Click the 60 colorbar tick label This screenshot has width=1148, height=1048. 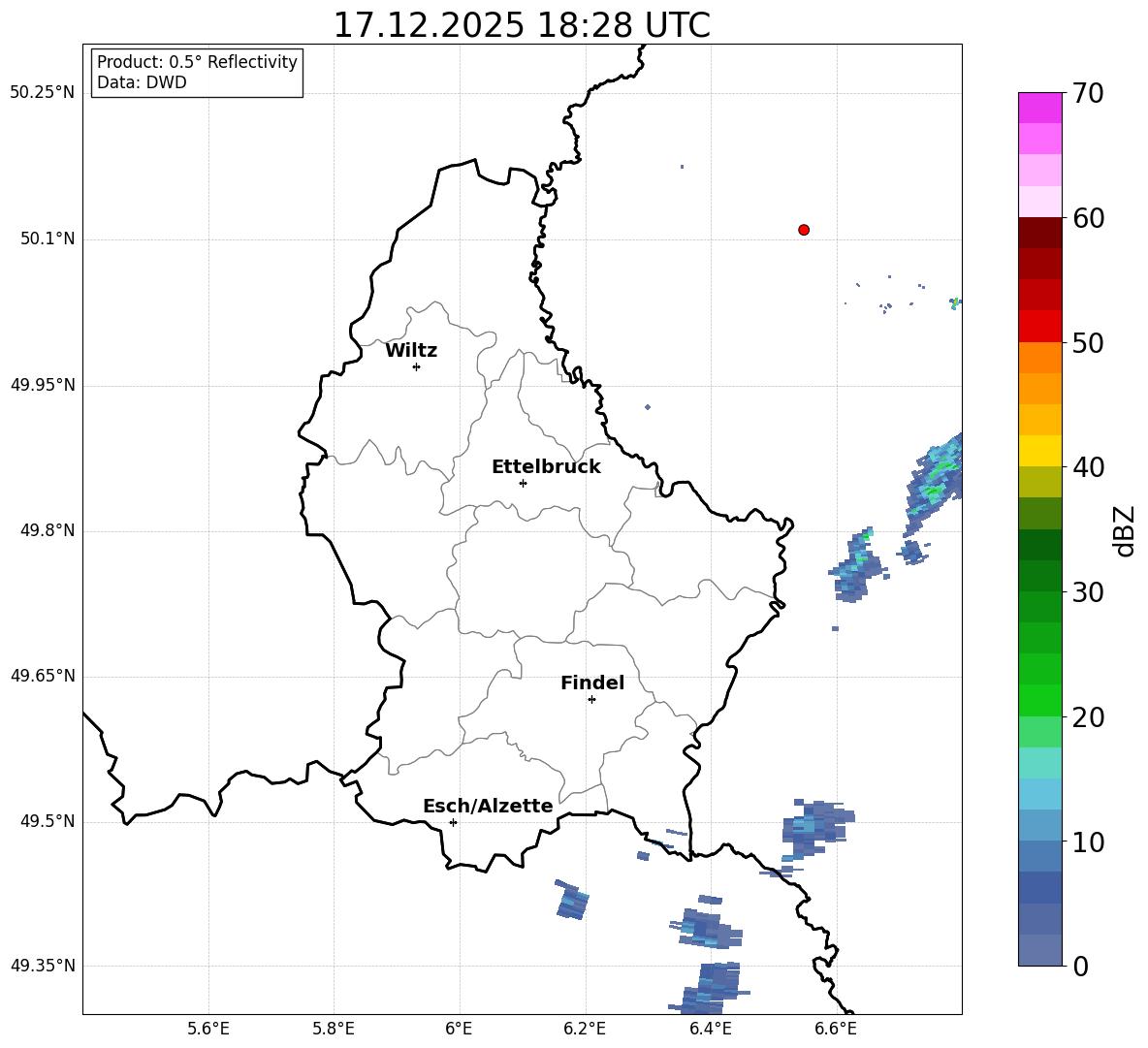[x=1088, y=218]
